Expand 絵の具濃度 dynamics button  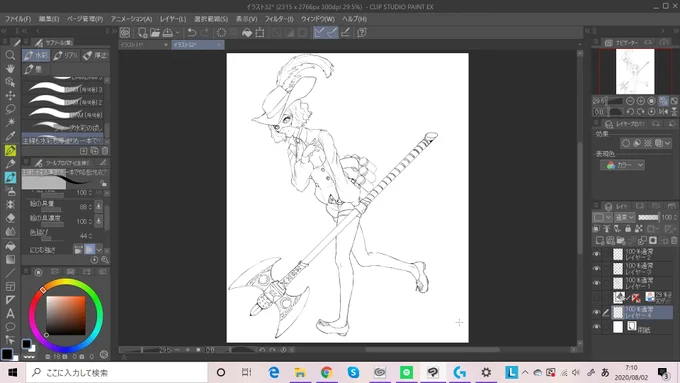pos(98,221)
